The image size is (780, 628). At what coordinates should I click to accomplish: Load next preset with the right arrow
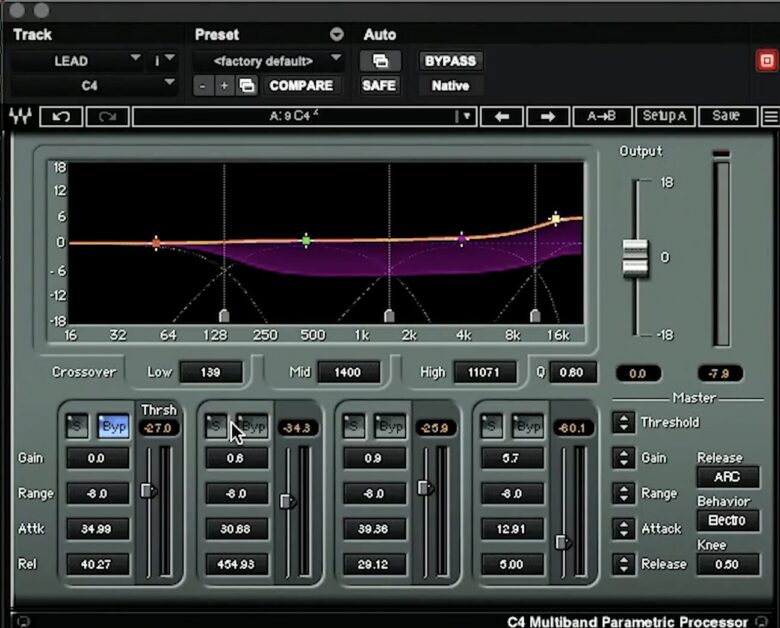click(x=548, y=116)
